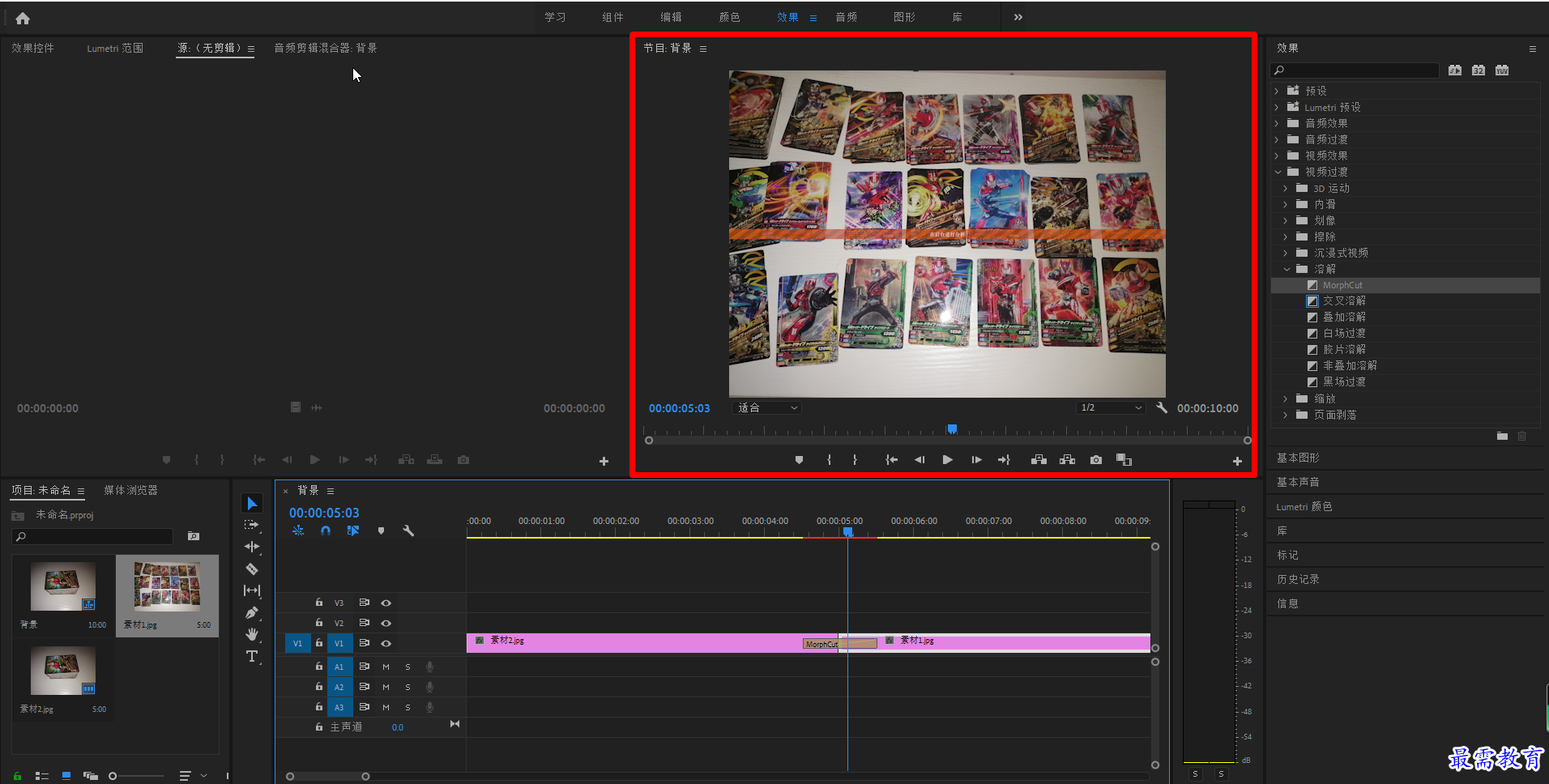Select the Slip tool
The width and height of the screenshot is (1549, 784).
pyautogui.click(x=252, y=590)
